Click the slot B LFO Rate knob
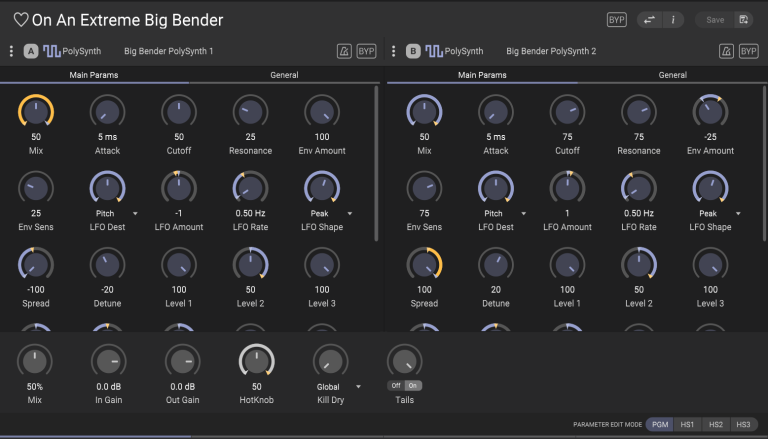The width and height of the screenshot is (768, 439). click(x=639, y=188)
